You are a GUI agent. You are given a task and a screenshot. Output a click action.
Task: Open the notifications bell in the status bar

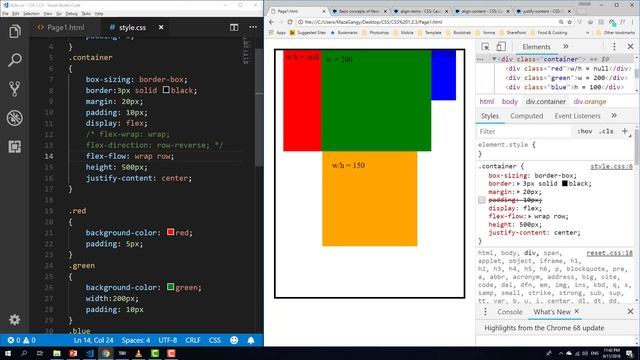pyautogui.click(x=251, y=340)
